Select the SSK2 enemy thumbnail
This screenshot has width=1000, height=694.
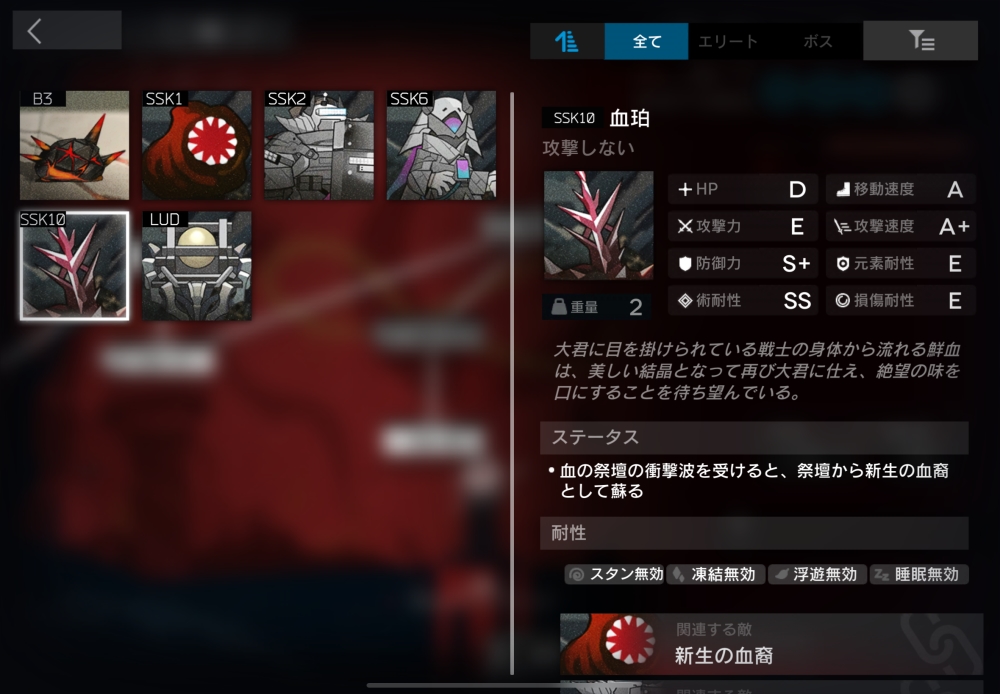[319, 145]
